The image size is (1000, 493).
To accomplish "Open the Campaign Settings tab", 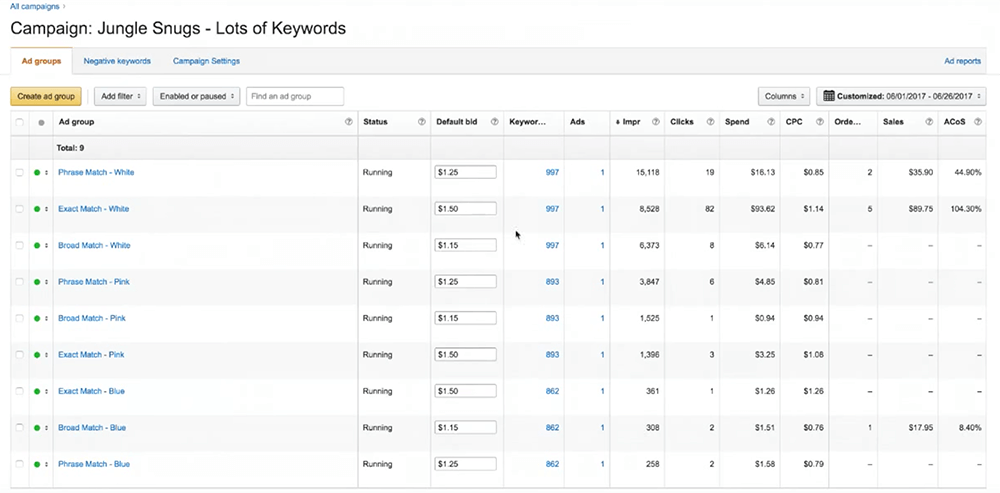I will (x=206, y=61).
